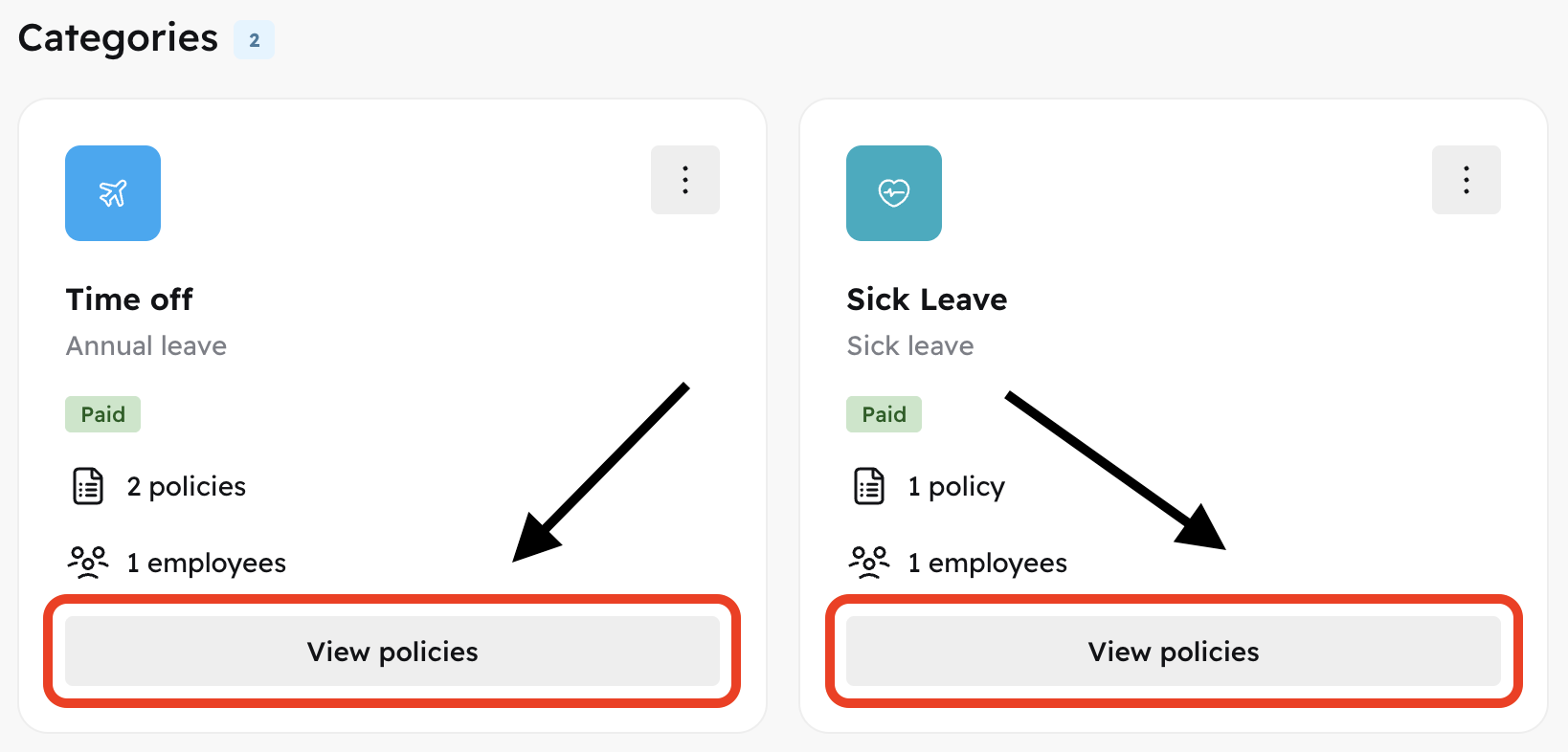Viewport: 1568px width, 752px height.
Task: Open the Sick Leave card's three-dot menu
Action: click(x=1466, y=180)
